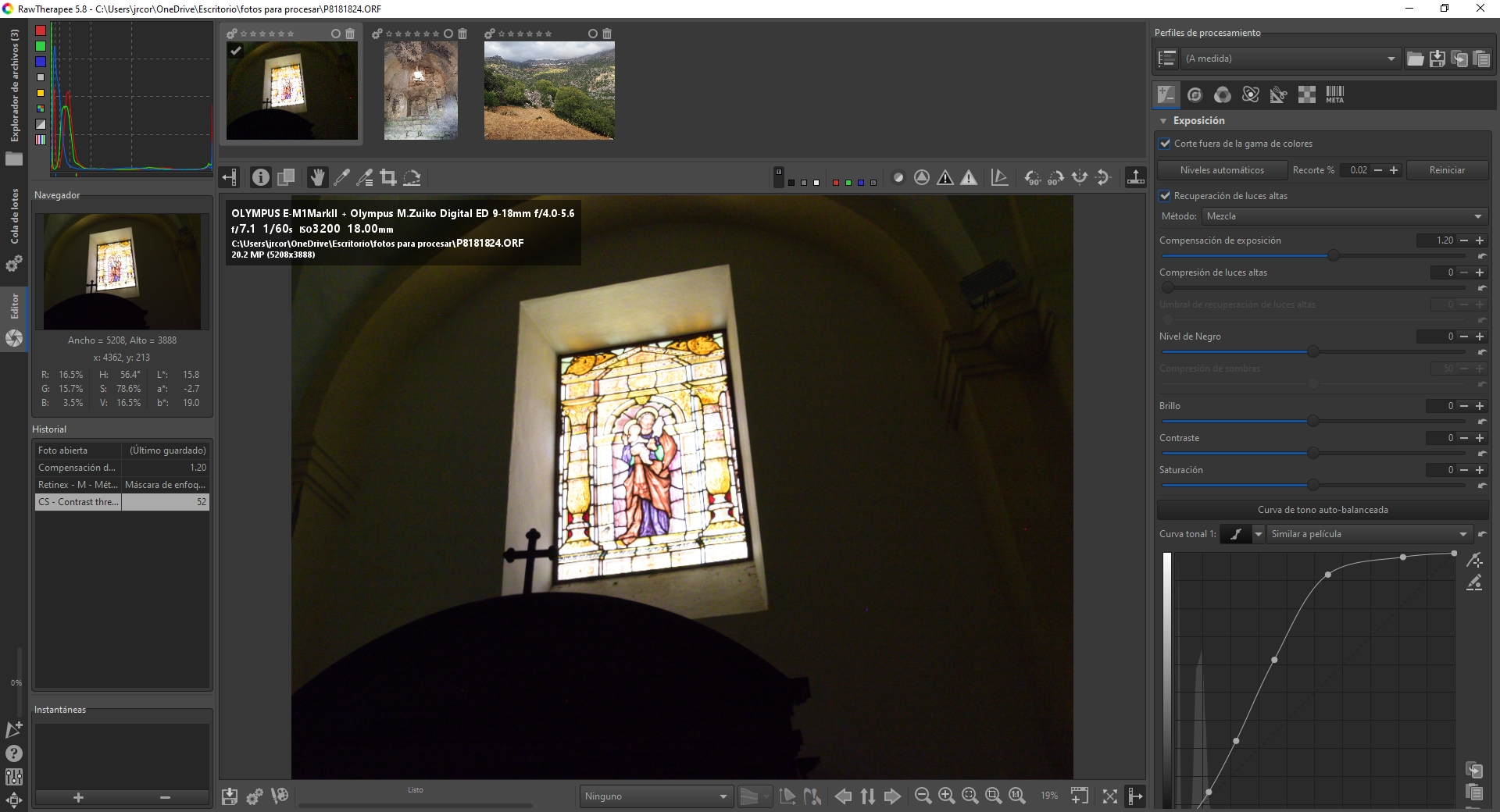Switch to the META metadata tab

[1335, 94]
